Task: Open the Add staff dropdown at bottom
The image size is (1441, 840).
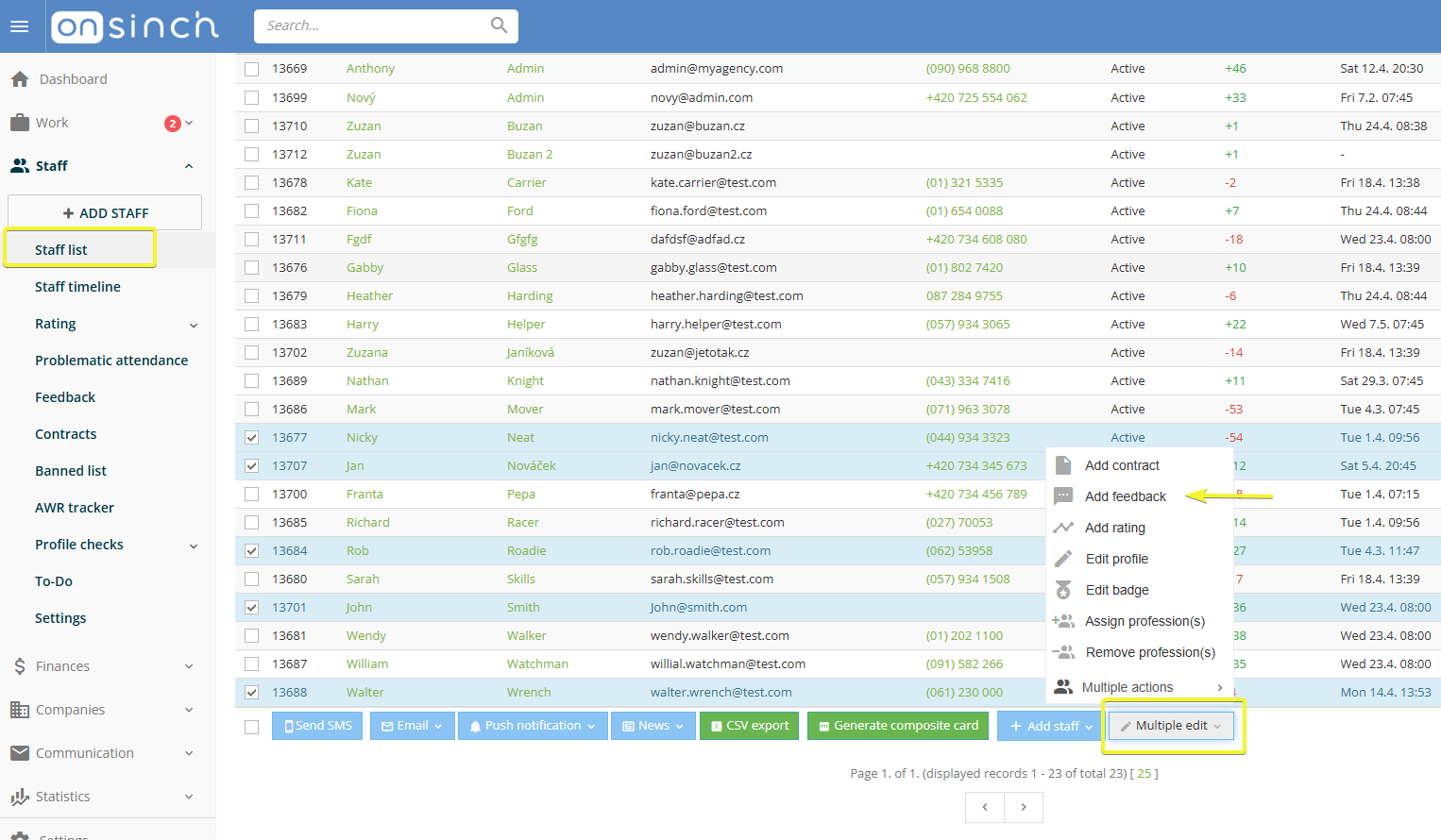Action: coord(1050,726)
